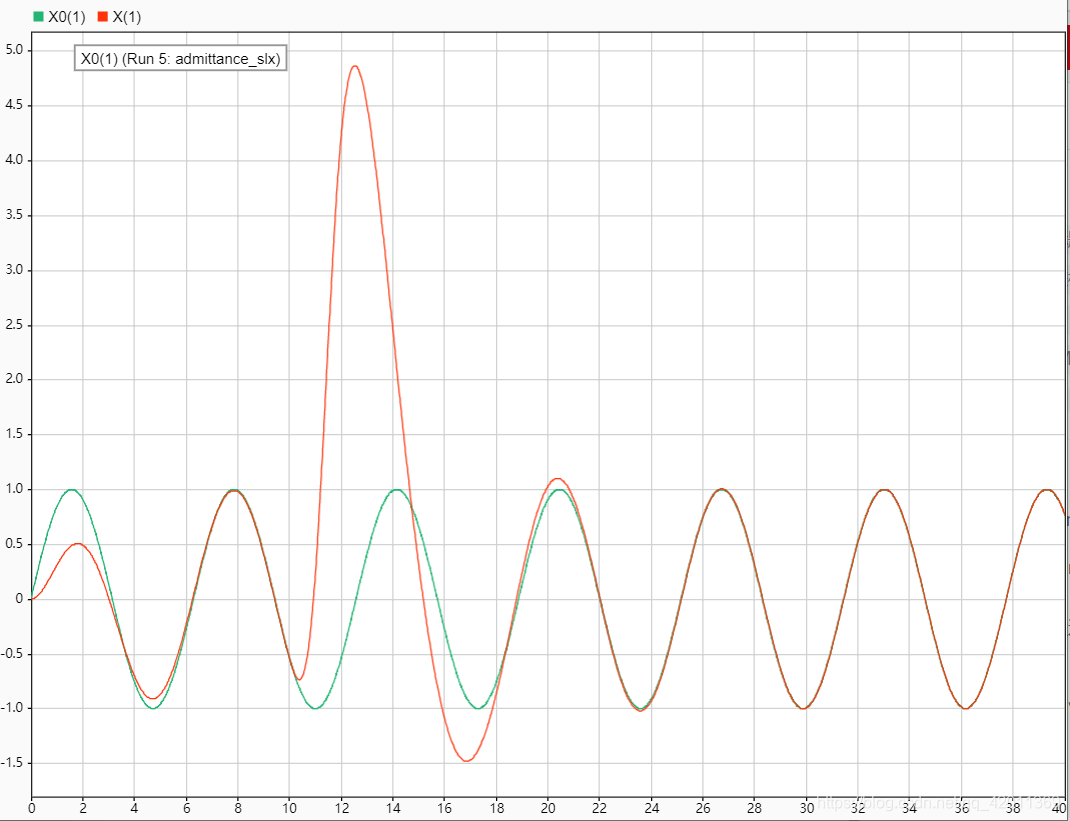The width and height of the screenshot is (1070, 821).
Task: Select the X0(1) legend label
Action: (x=67, y=17)
